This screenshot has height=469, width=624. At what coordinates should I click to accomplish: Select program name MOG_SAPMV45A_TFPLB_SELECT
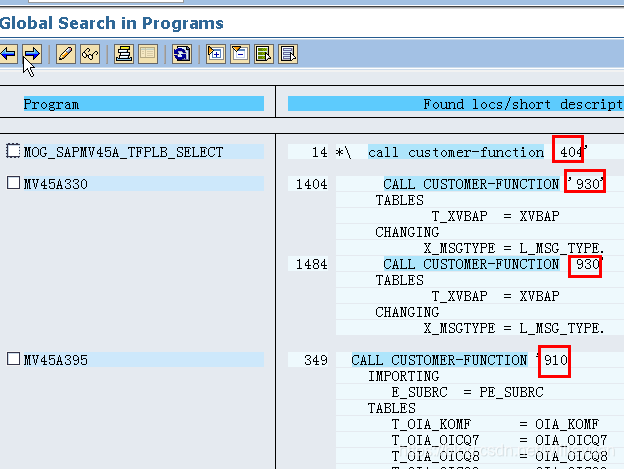point(123,152)
